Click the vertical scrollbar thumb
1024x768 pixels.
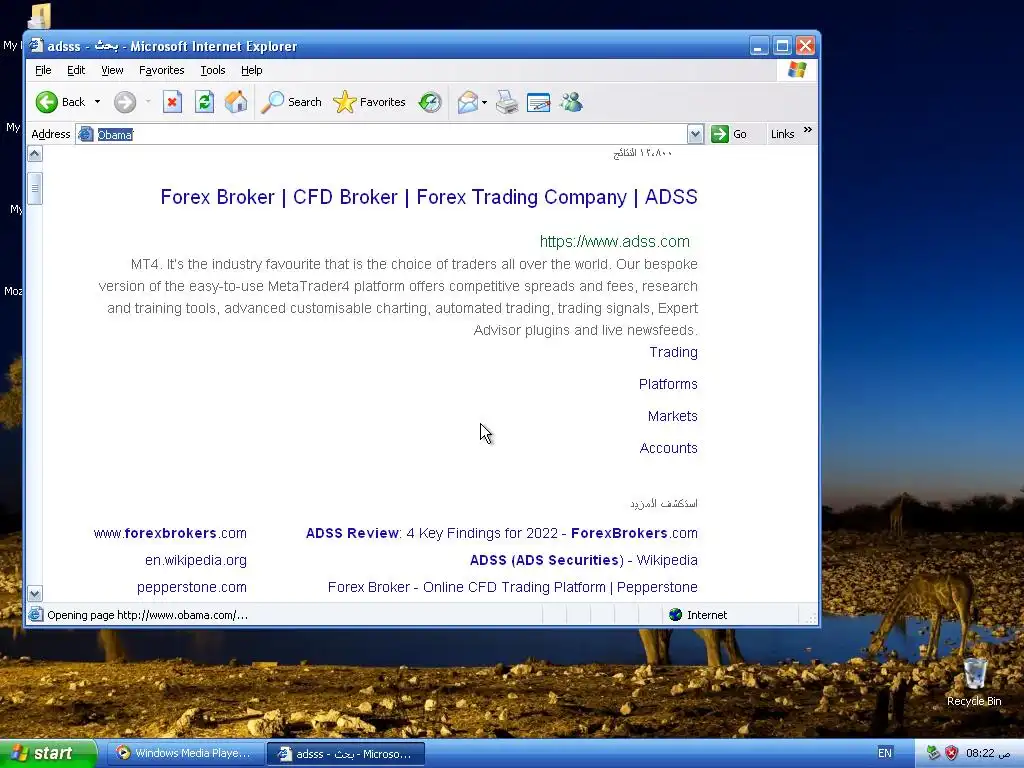pyautogui.click(x=35, y=189)
